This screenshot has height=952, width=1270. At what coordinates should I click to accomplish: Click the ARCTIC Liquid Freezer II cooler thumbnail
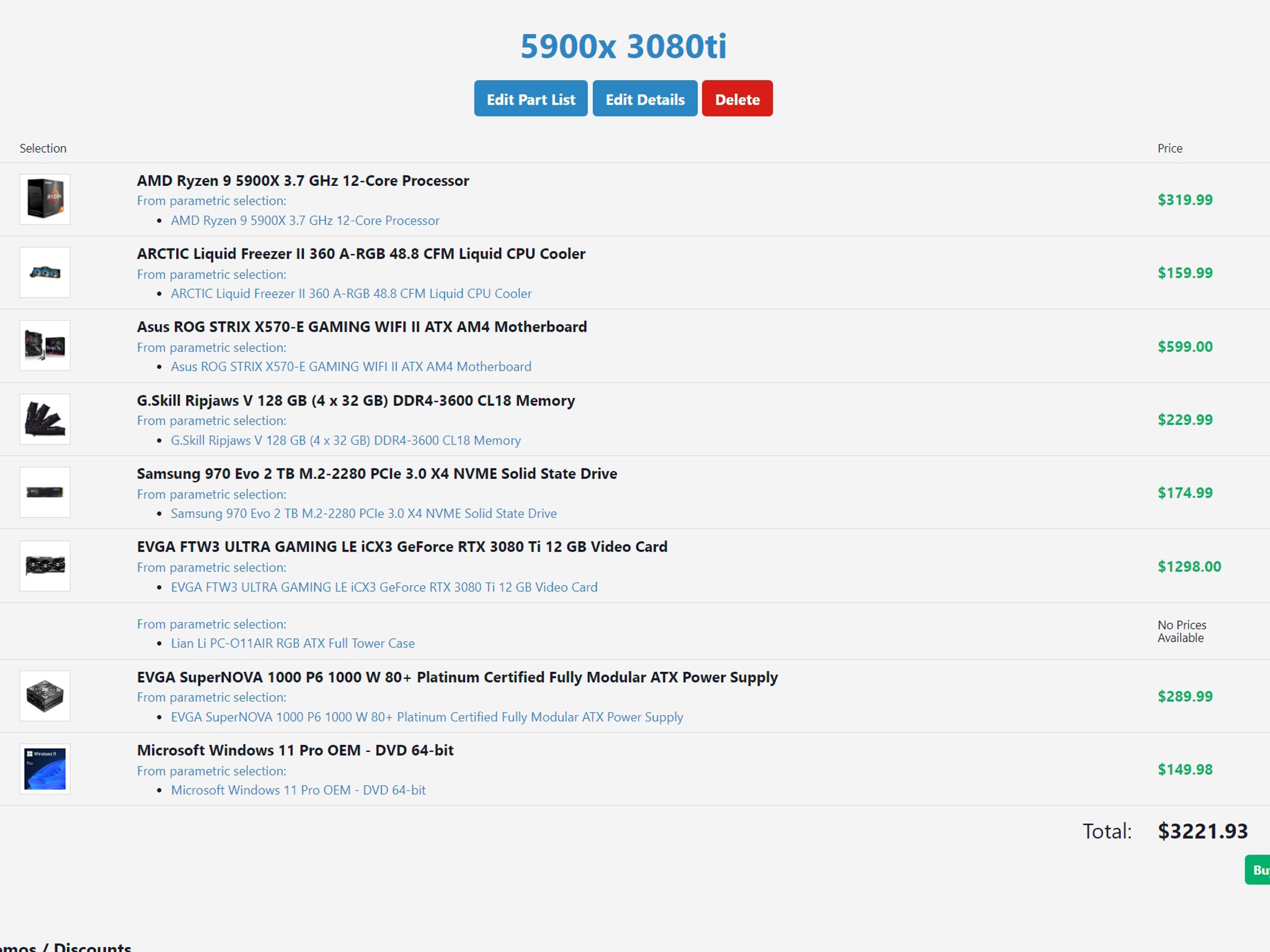(x=45, y=272)
